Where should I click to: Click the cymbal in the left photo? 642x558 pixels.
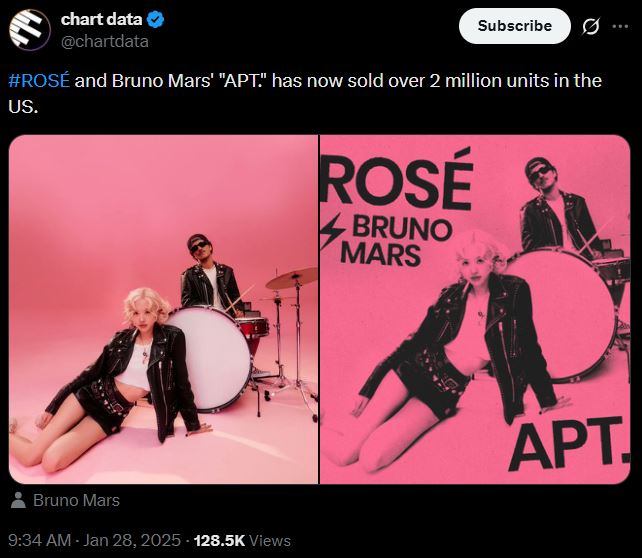pyautogui.click(x=290, y=278)
